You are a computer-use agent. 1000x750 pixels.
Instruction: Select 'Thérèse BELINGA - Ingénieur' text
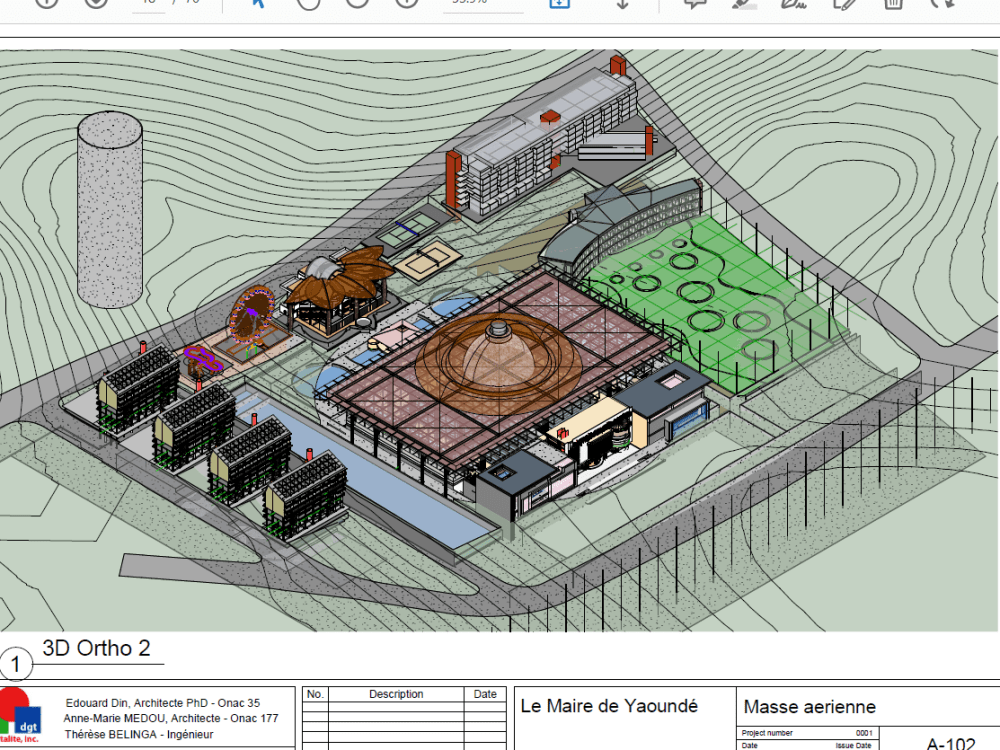139,734
